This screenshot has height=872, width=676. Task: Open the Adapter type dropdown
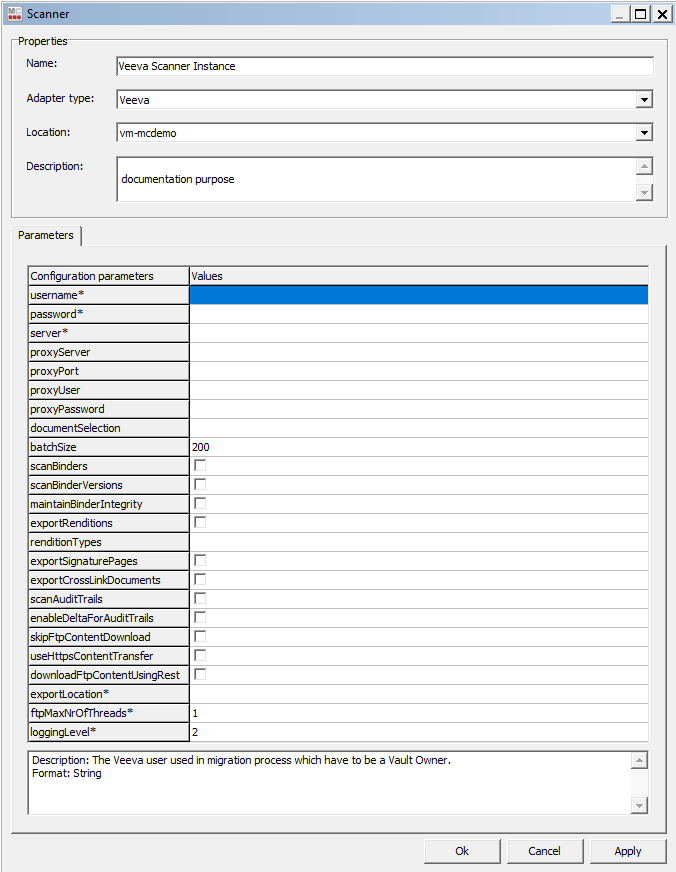645,99
